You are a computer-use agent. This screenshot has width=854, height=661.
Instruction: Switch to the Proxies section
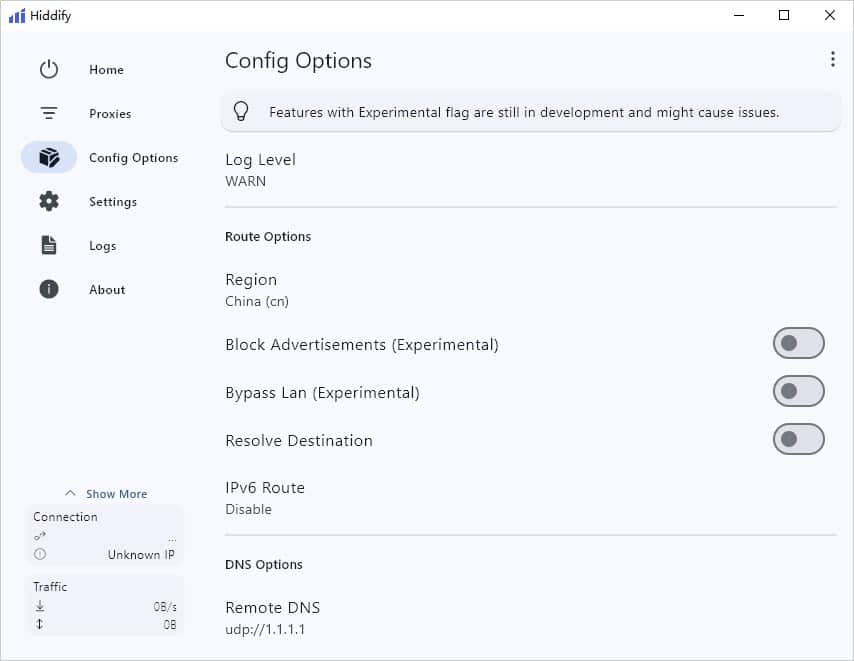[109, 113]
